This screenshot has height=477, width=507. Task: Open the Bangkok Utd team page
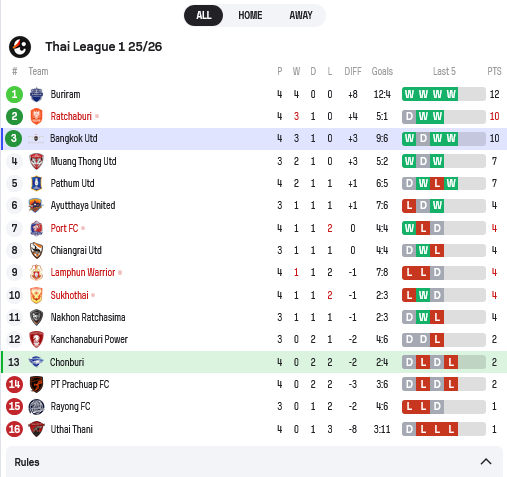74,138
